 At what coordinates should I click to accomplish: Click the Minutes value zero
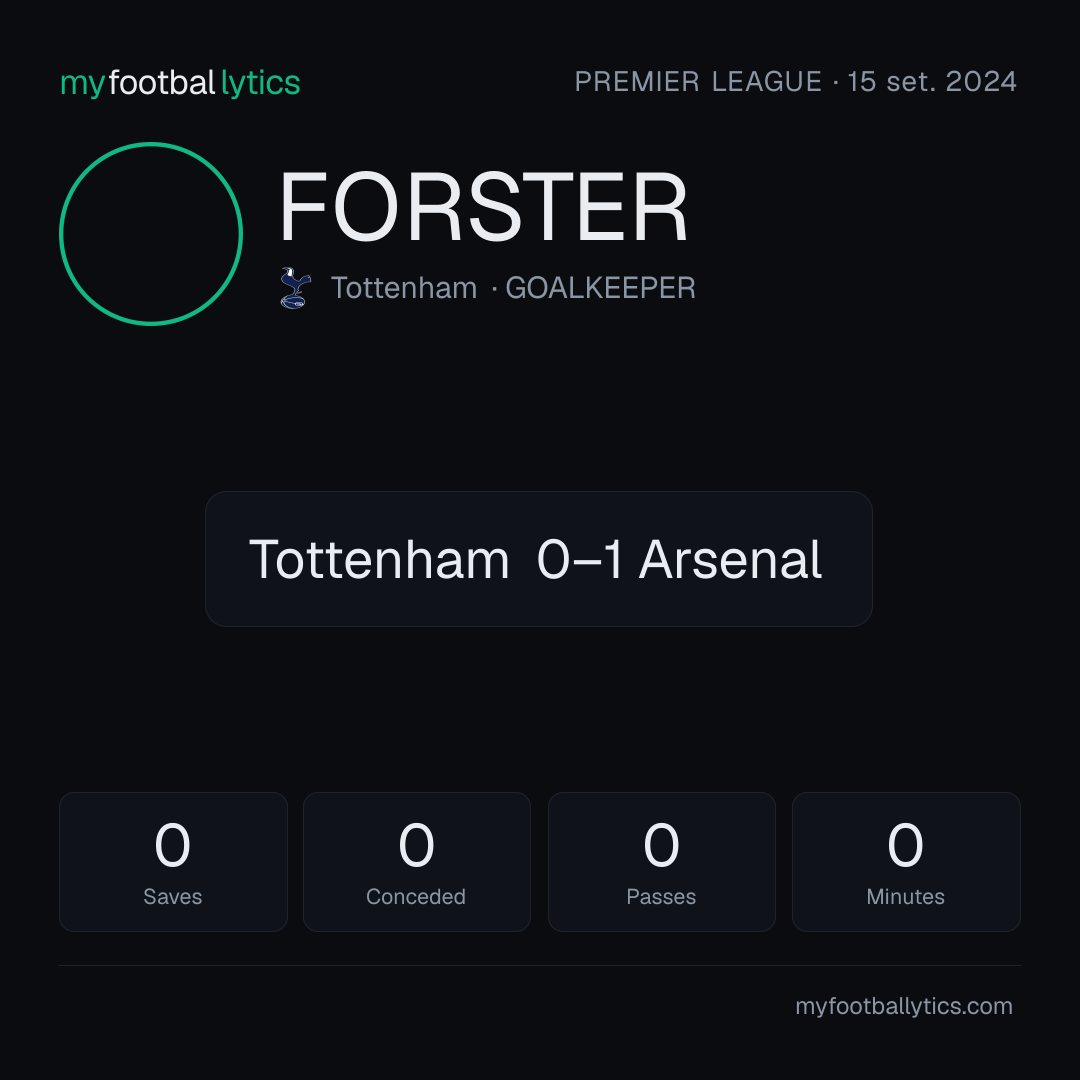point(905,845)
